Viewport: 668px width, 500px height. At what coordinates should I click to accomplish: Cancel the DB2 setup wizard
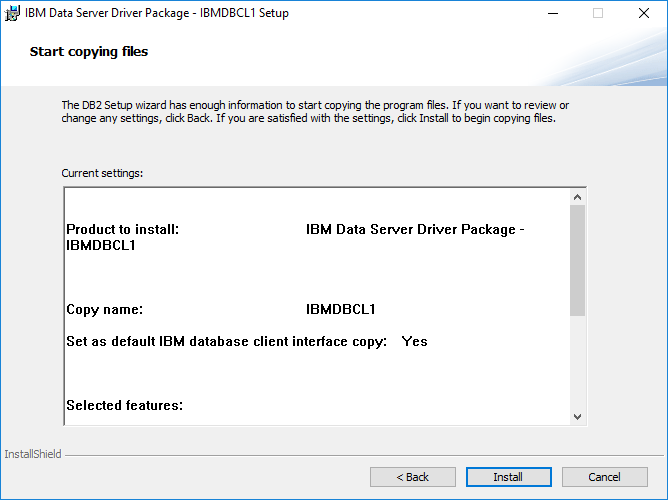[x=604, y=477]
